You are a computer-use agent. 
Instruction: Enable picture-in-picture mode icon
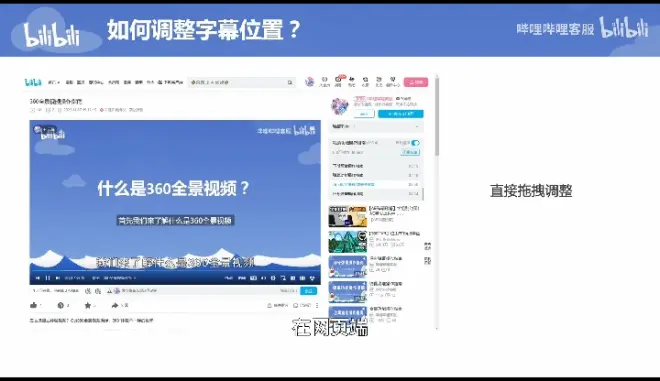click(x=283, y=278)
